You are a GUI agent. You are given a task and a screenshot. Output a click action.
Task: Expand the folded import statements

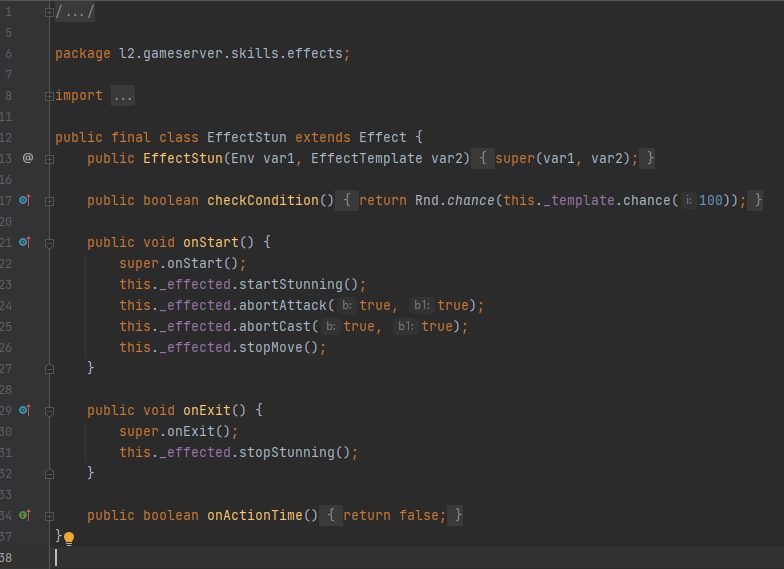click(49, 96)
